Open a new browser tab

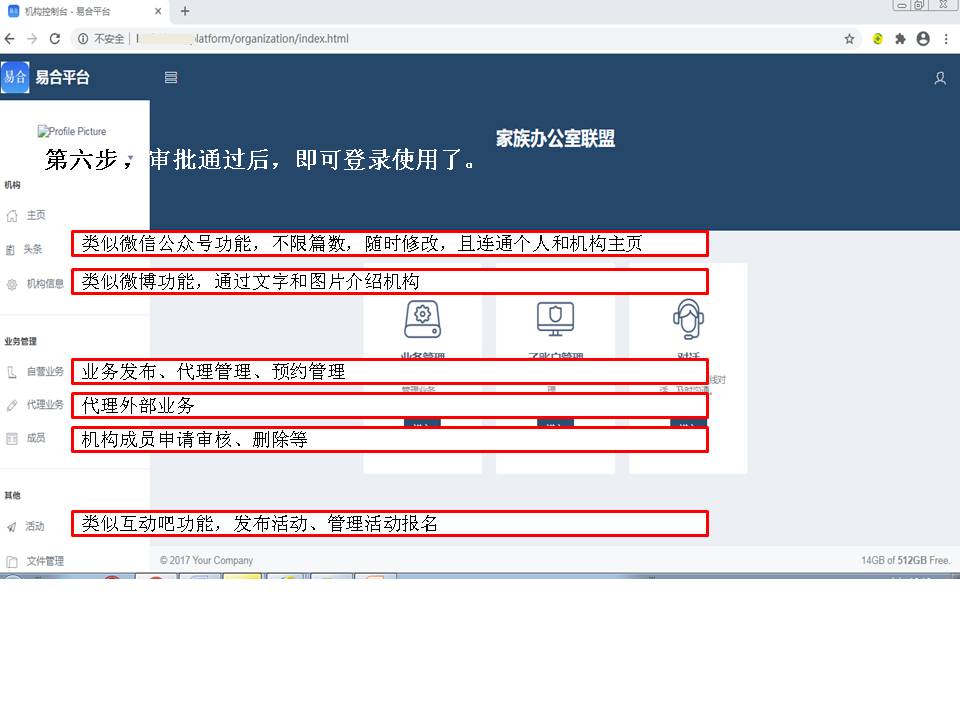point(185,11)
